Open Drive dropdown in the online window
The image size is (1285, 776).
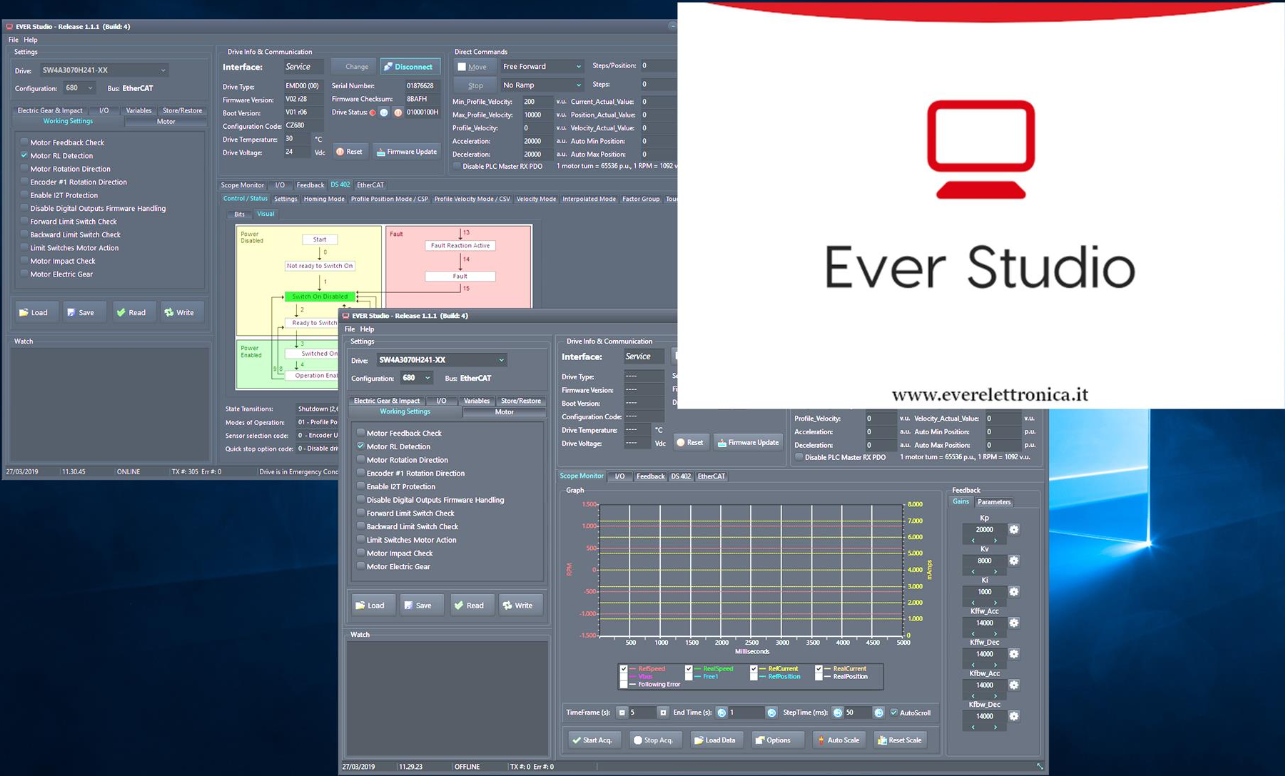[x=104, y=70]
